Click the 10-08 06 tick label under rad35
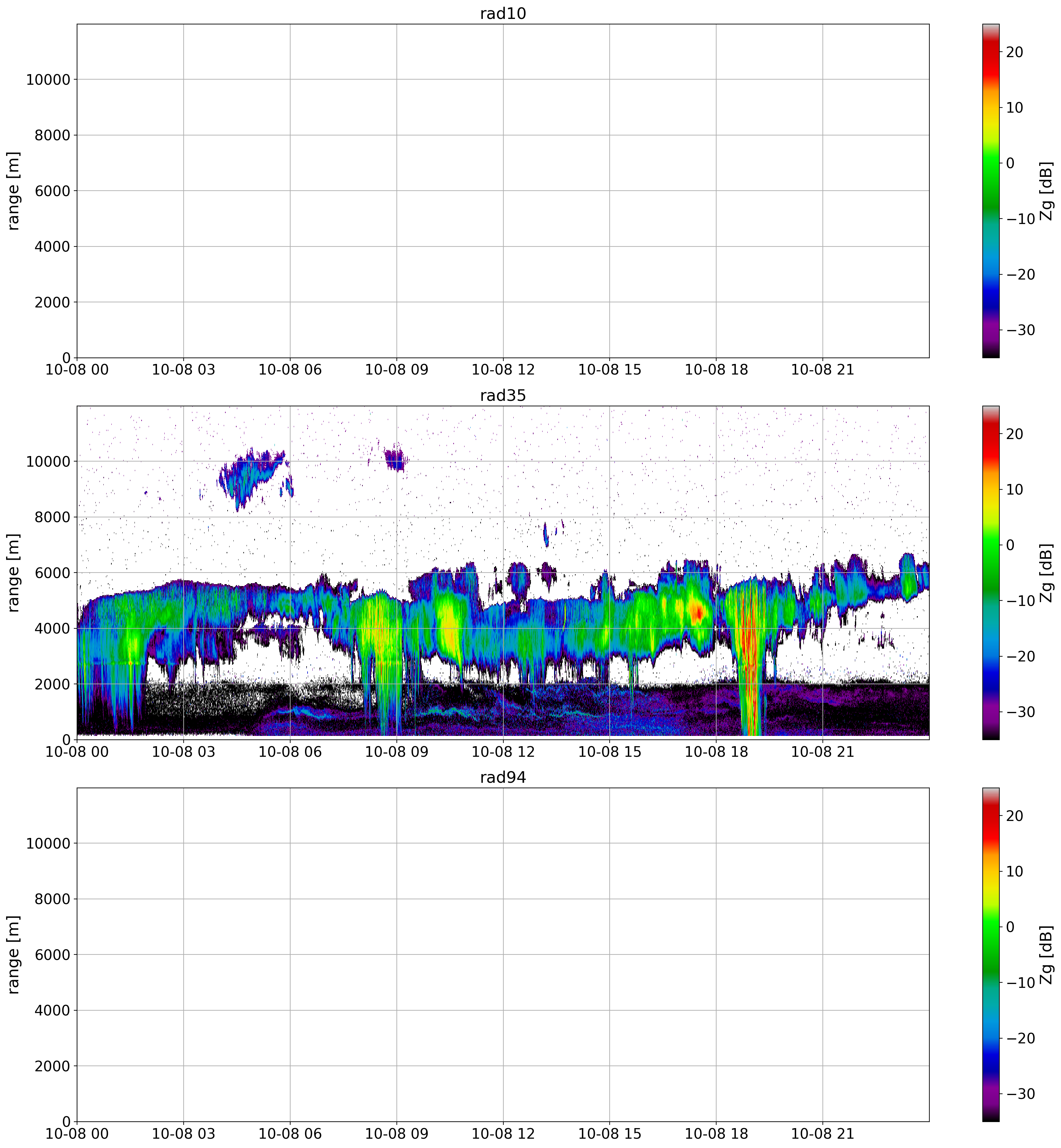Viewport: 1061px width, 1148px height. coord(290,751)
